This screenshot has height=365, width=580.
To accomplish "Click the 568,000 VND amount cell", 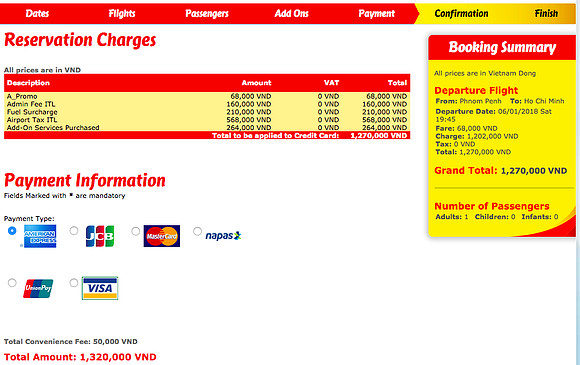I will (x=249, y=119).
